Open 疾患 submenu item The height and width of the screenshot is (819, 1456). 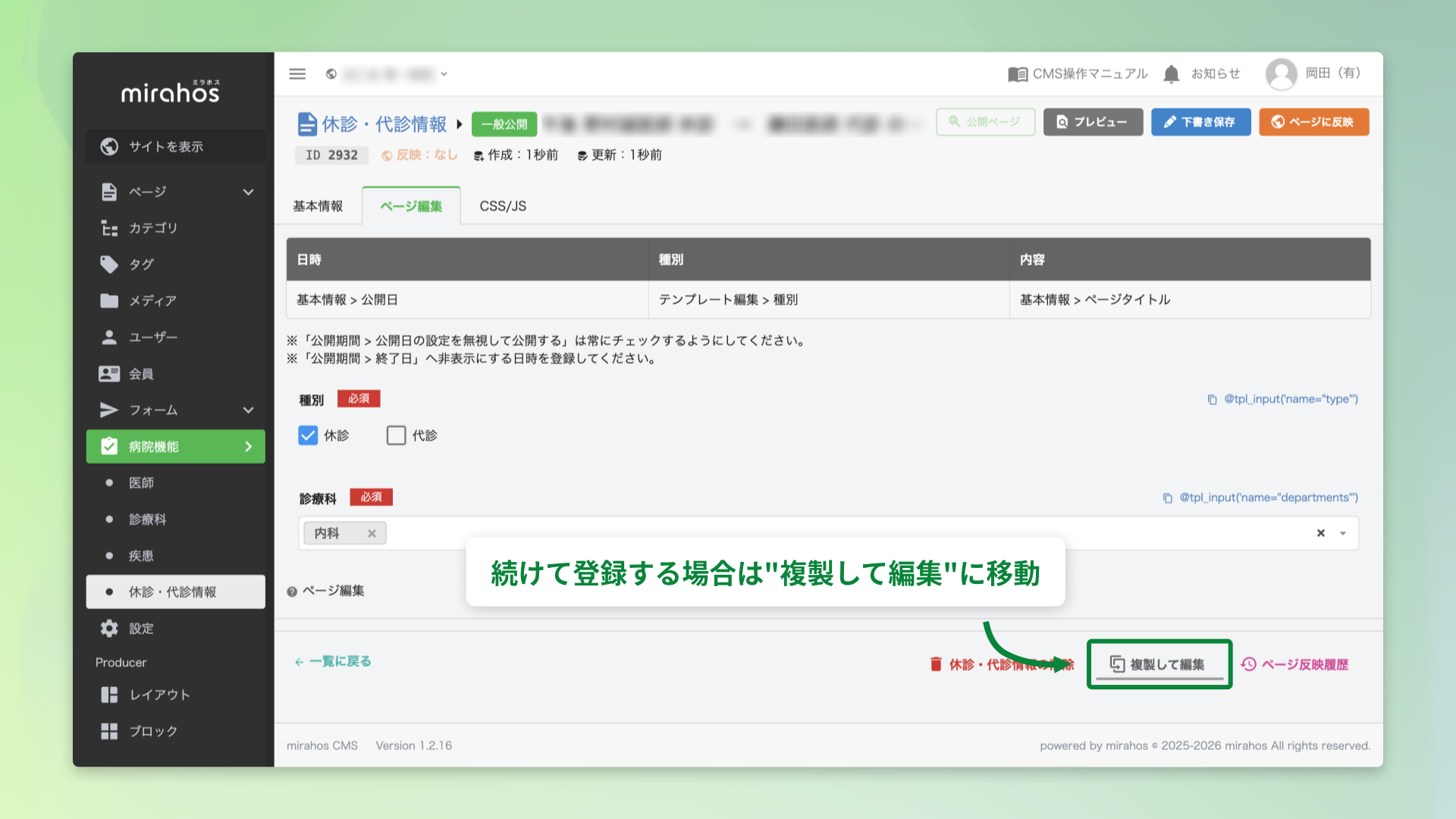[x=176, y=556]
